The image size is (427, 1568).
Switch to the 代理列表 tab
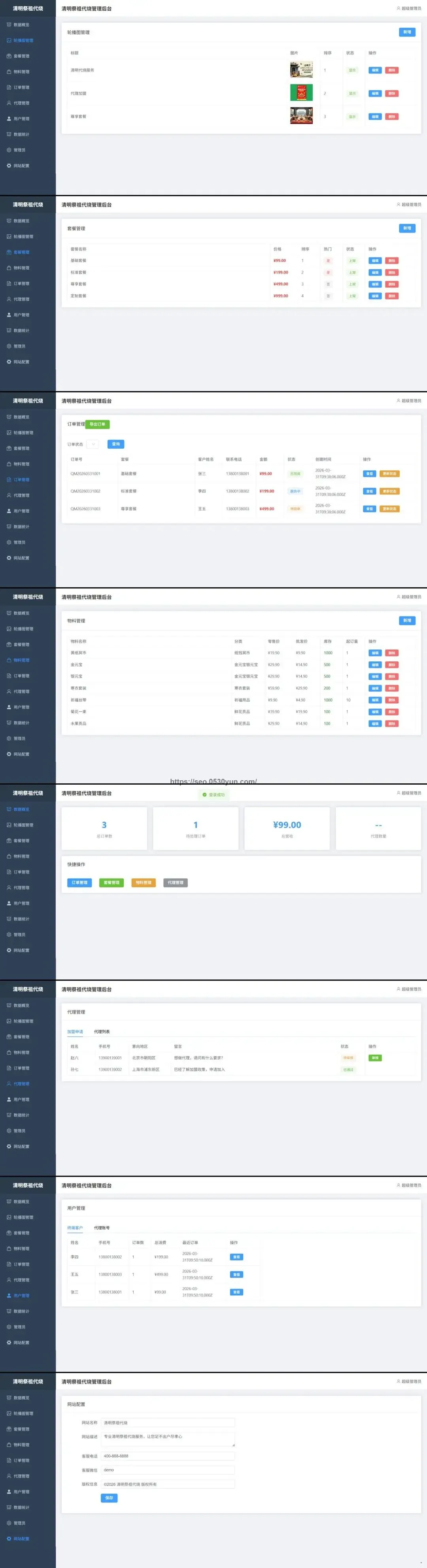(x=102, y=1032)
